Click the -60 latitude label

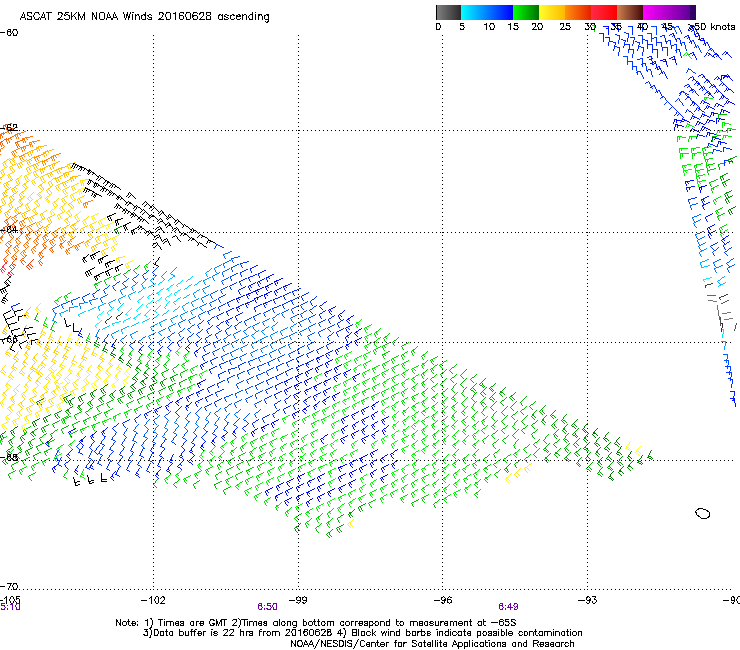9,32
